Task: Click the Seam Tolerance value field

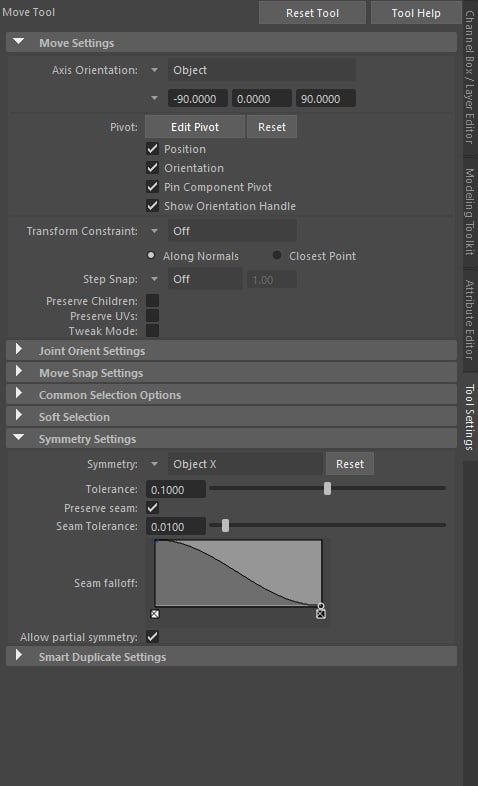Action: coord(176,527)
